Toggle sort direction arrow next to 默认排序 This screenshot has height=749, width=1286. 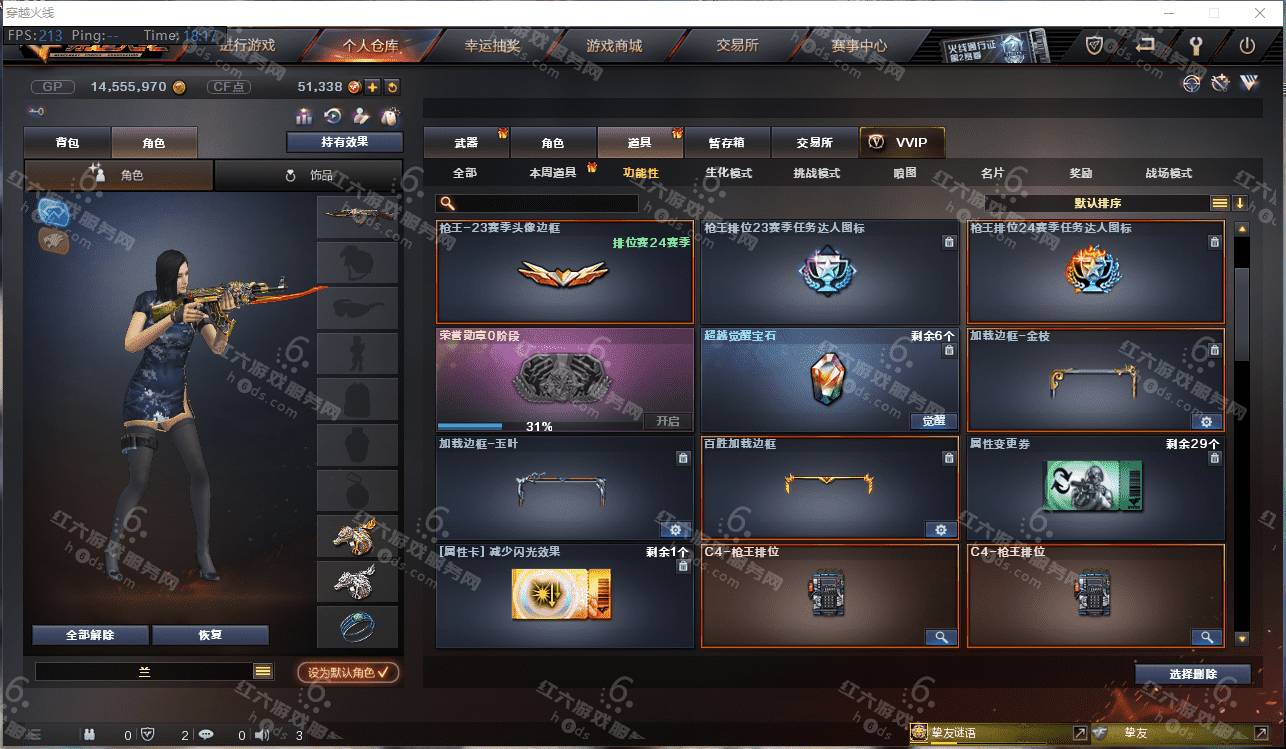pos(1240,203)
